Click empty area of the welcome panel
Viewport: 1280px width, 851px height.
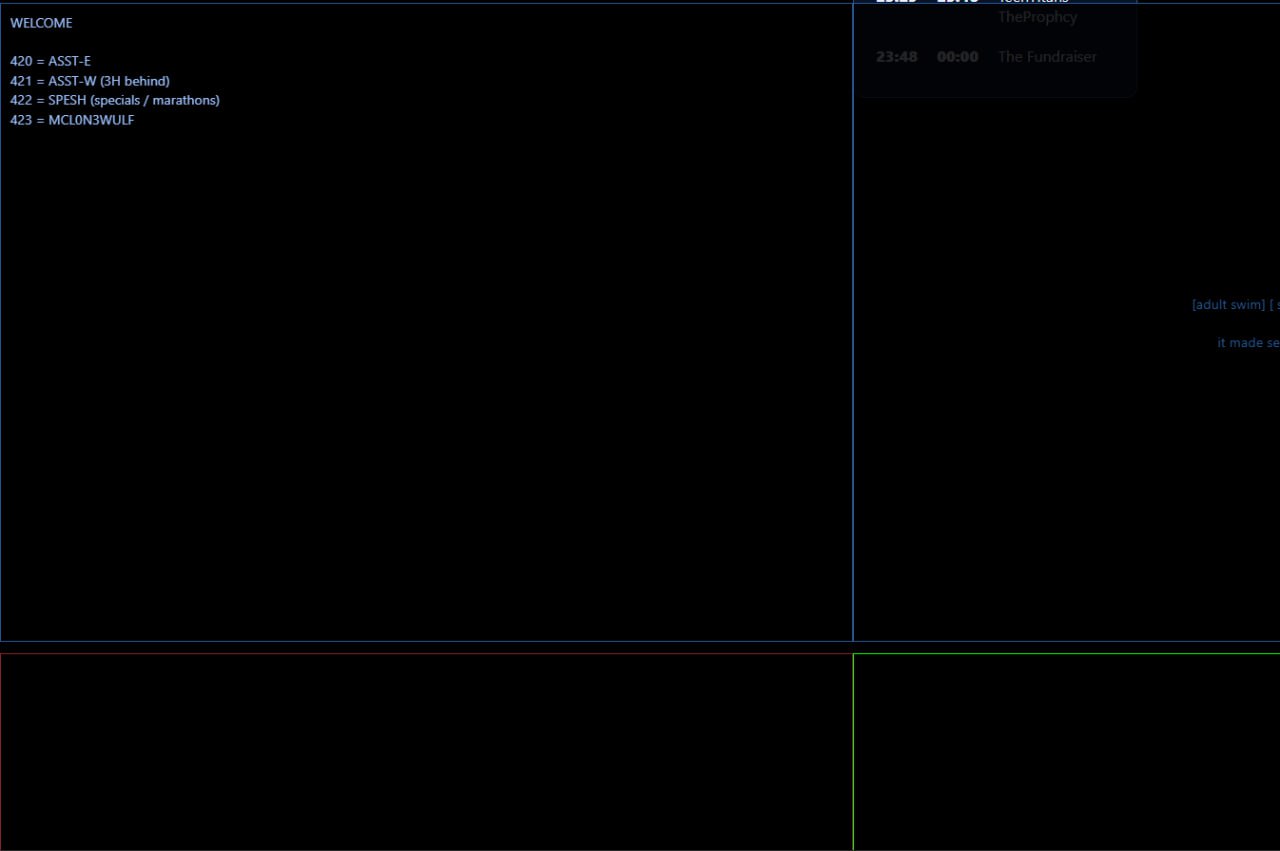coord(426,380)
